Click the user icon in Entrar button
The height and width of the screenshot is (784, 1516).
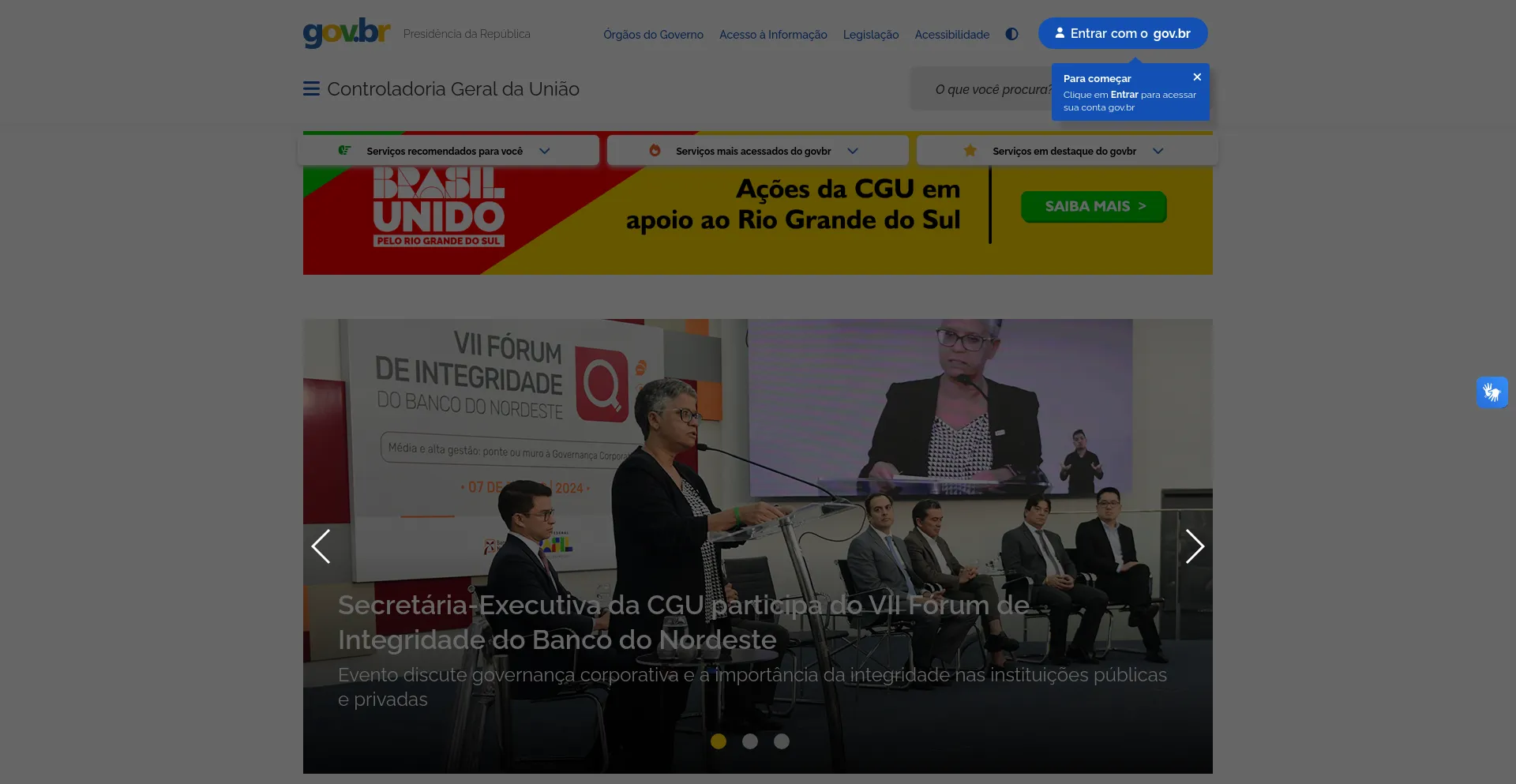point(1060,33)
